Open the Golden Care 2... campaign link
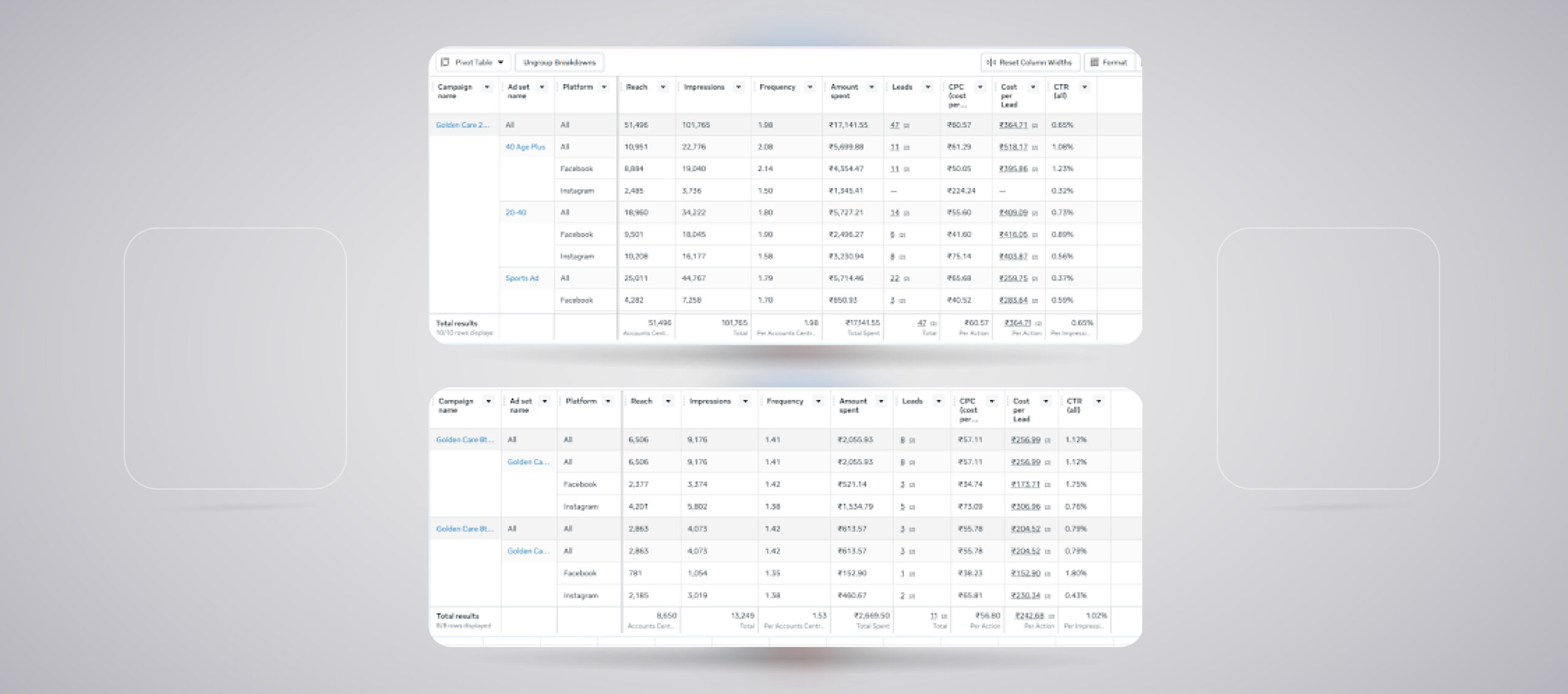The width and height of the screenshot is (1568, 694). (x=462, y=125)
